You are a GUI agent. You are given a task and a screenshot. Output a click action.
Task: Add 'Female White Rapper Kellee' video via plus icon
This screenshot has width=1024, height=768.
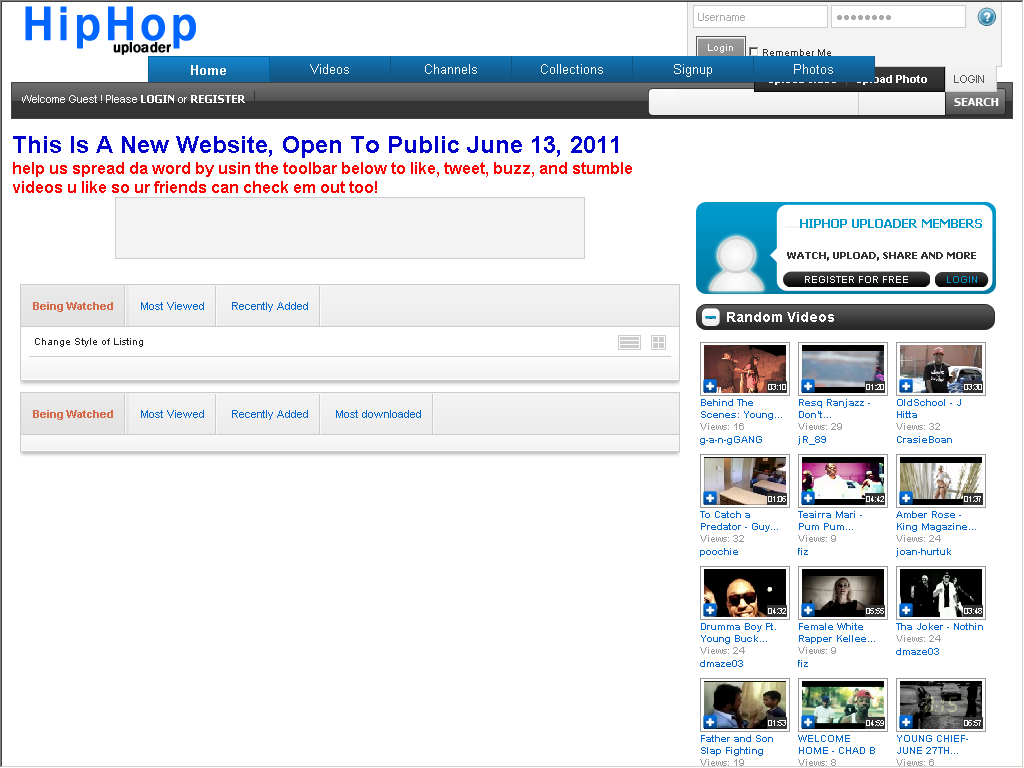(808, 610)
